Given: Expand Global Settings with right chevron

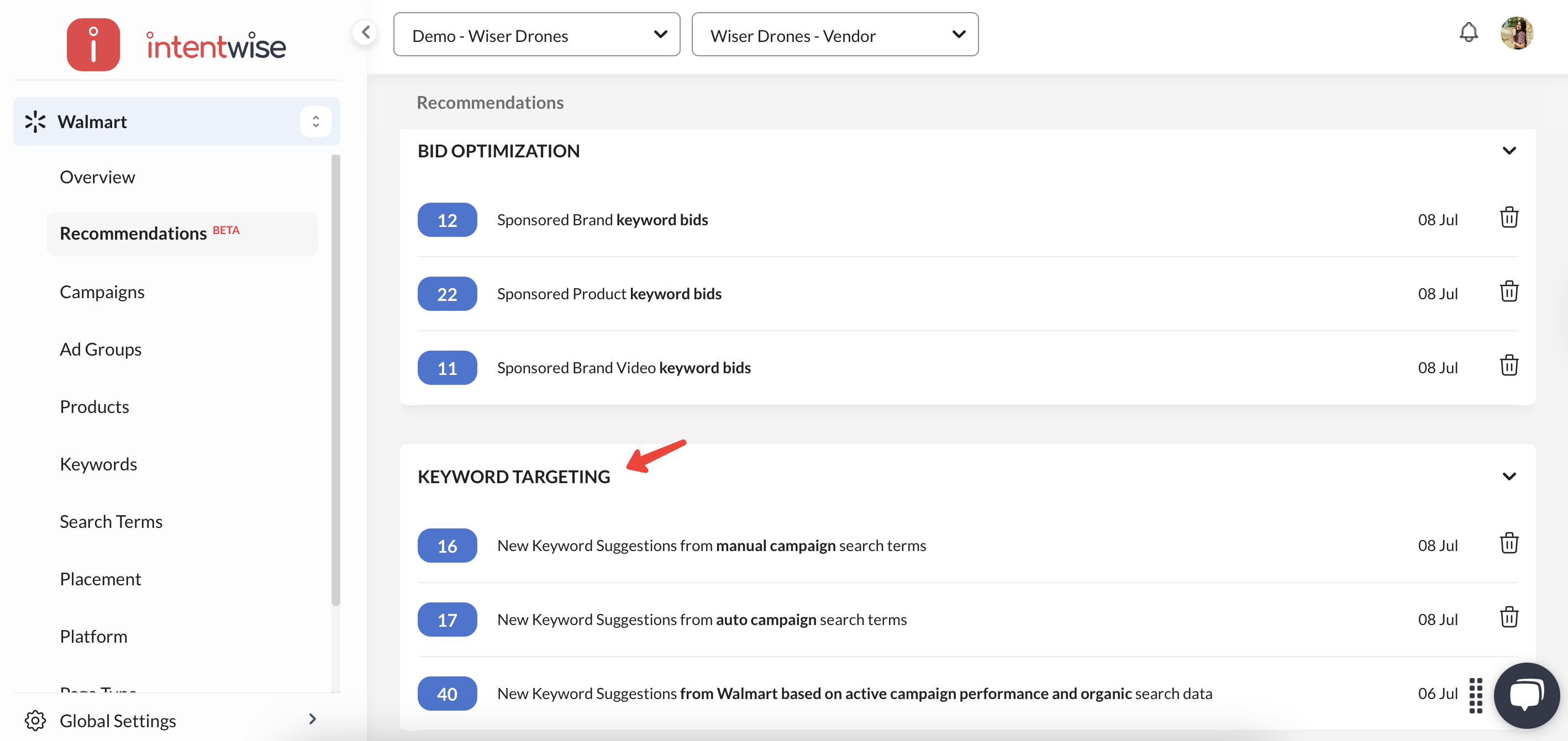Looking at the screenshot, I should click(x=312, y=719).
